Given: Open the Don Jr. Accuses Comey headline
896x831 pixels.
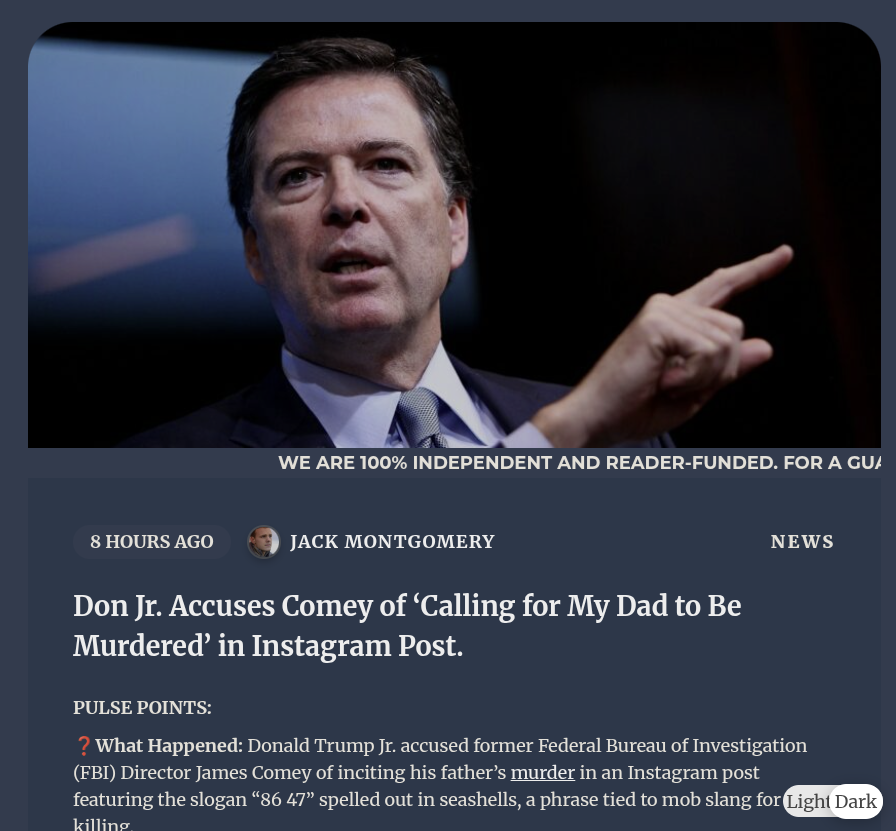Looking at the screenshot, I should click(x=407, y=626).
